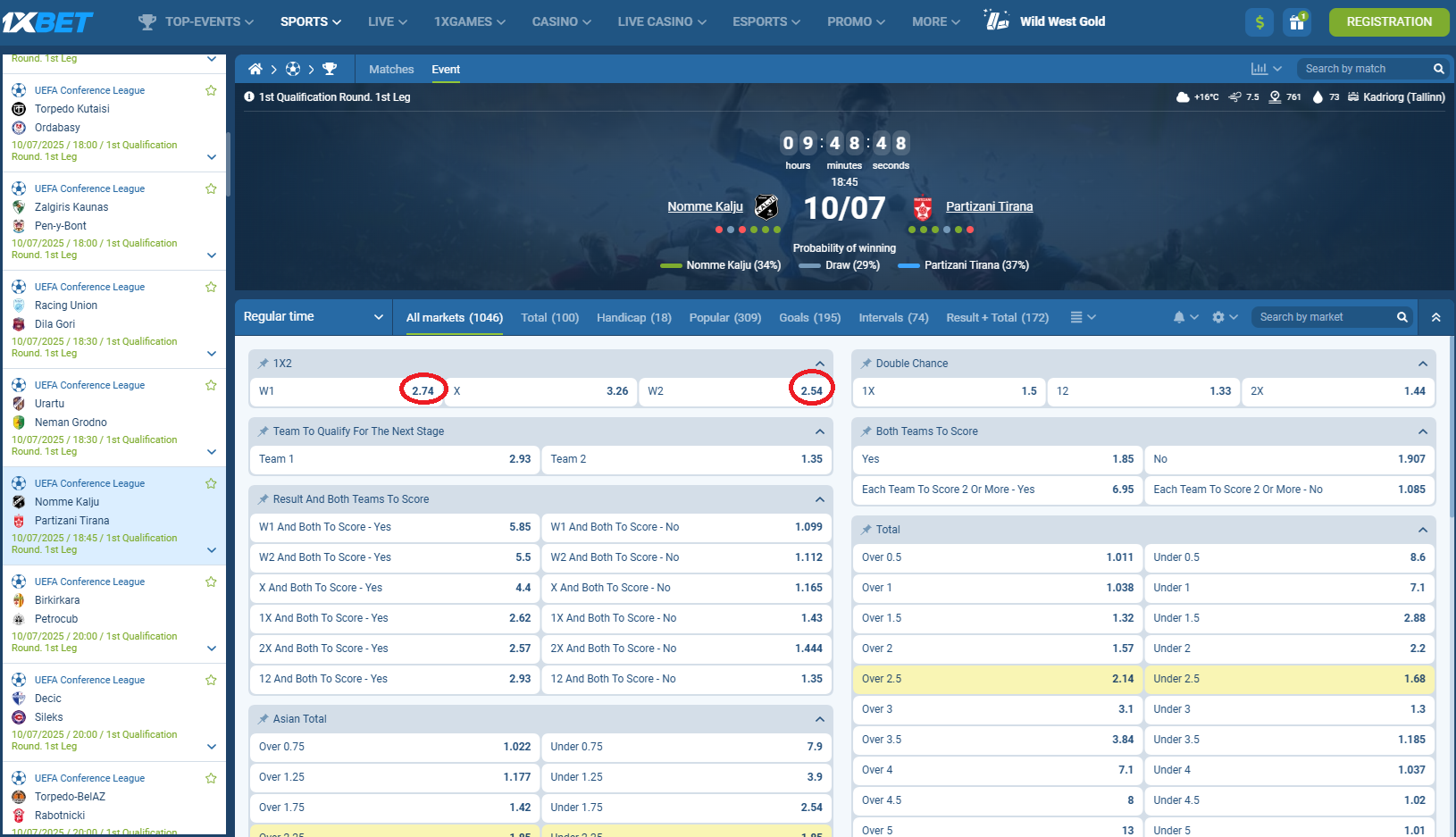Favorite the Birkirkara match star
This screenshot has height=837, width=1456.
coord(211,582)
